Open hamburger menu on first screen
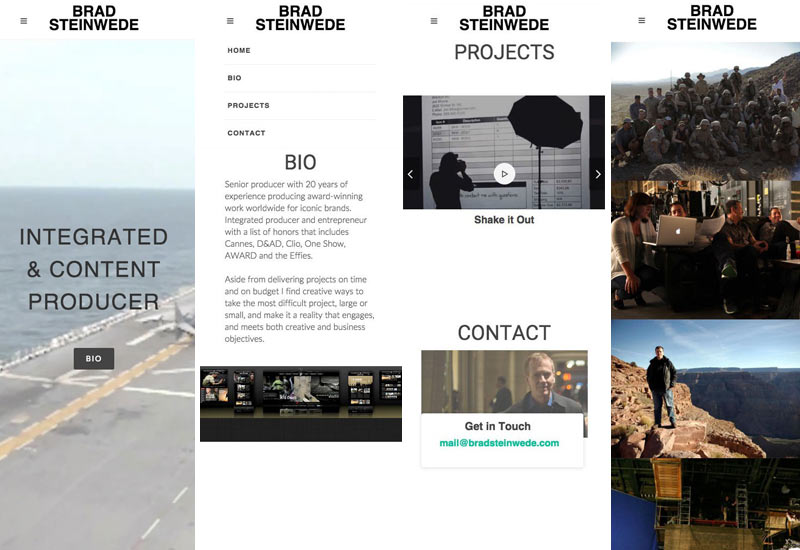This screenshot has height=550, width=800. pyautogui.click(x=23, y=21)
